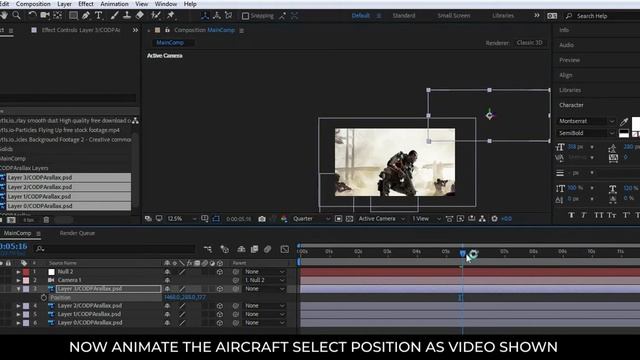Click the frame blending timeline icon

click(254, 249)
